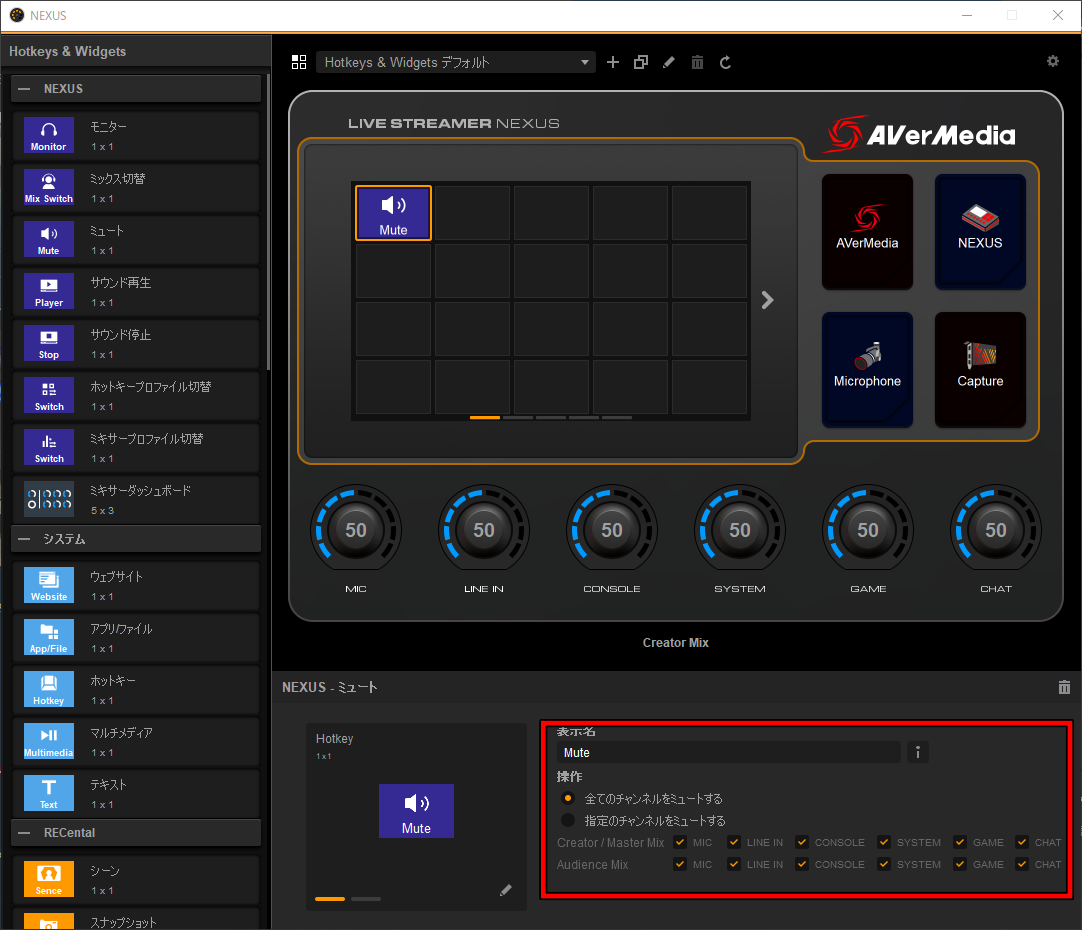
Task: Show display name info
Action: pyautogui.click(x=917, y=752)
